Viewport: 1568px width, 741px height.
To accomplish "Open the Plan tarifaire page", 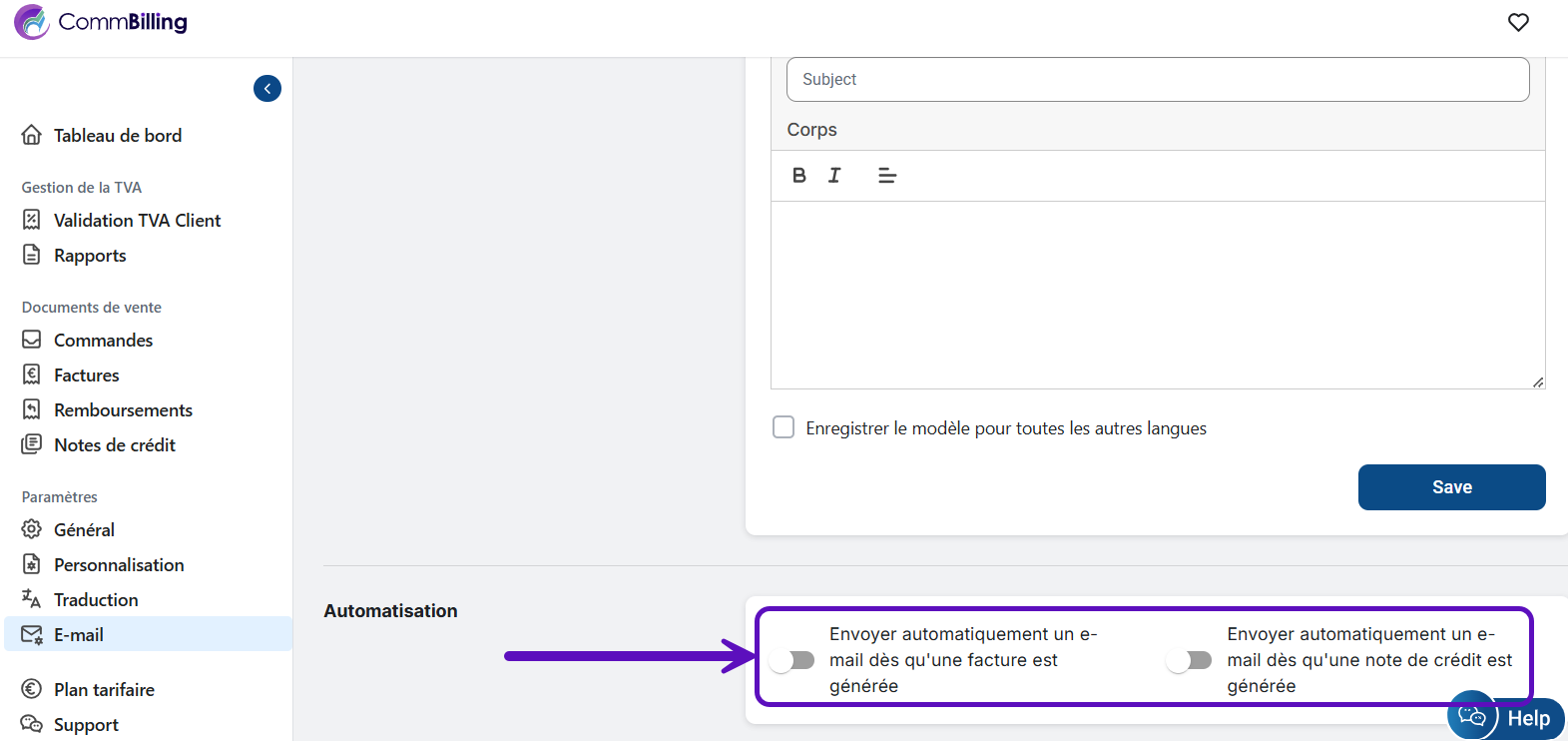I will pyautogui.click(x=104, y=690).
